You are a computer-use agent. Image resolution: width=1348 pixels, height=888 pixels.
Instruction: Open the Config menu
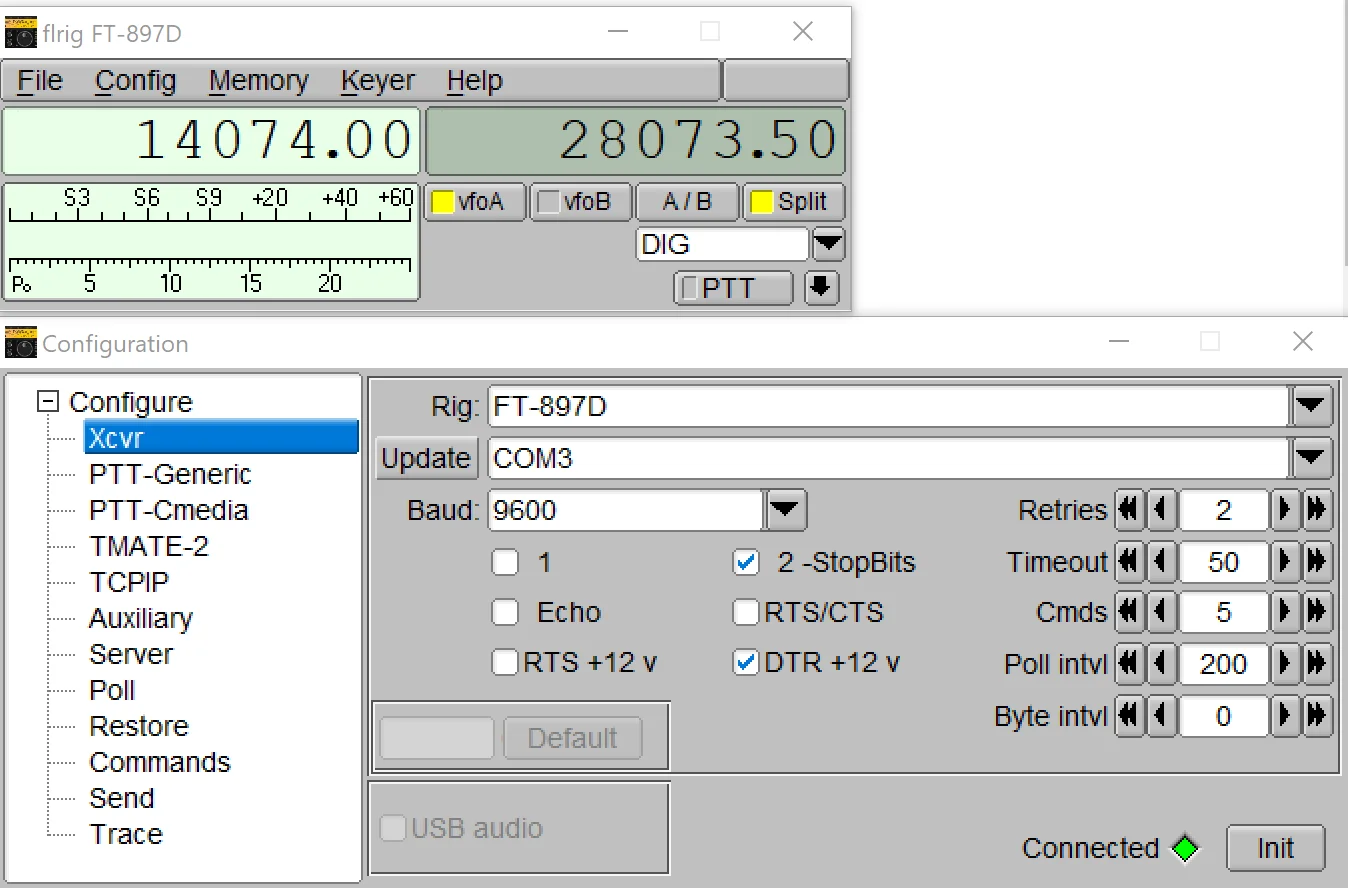[135, 81]
